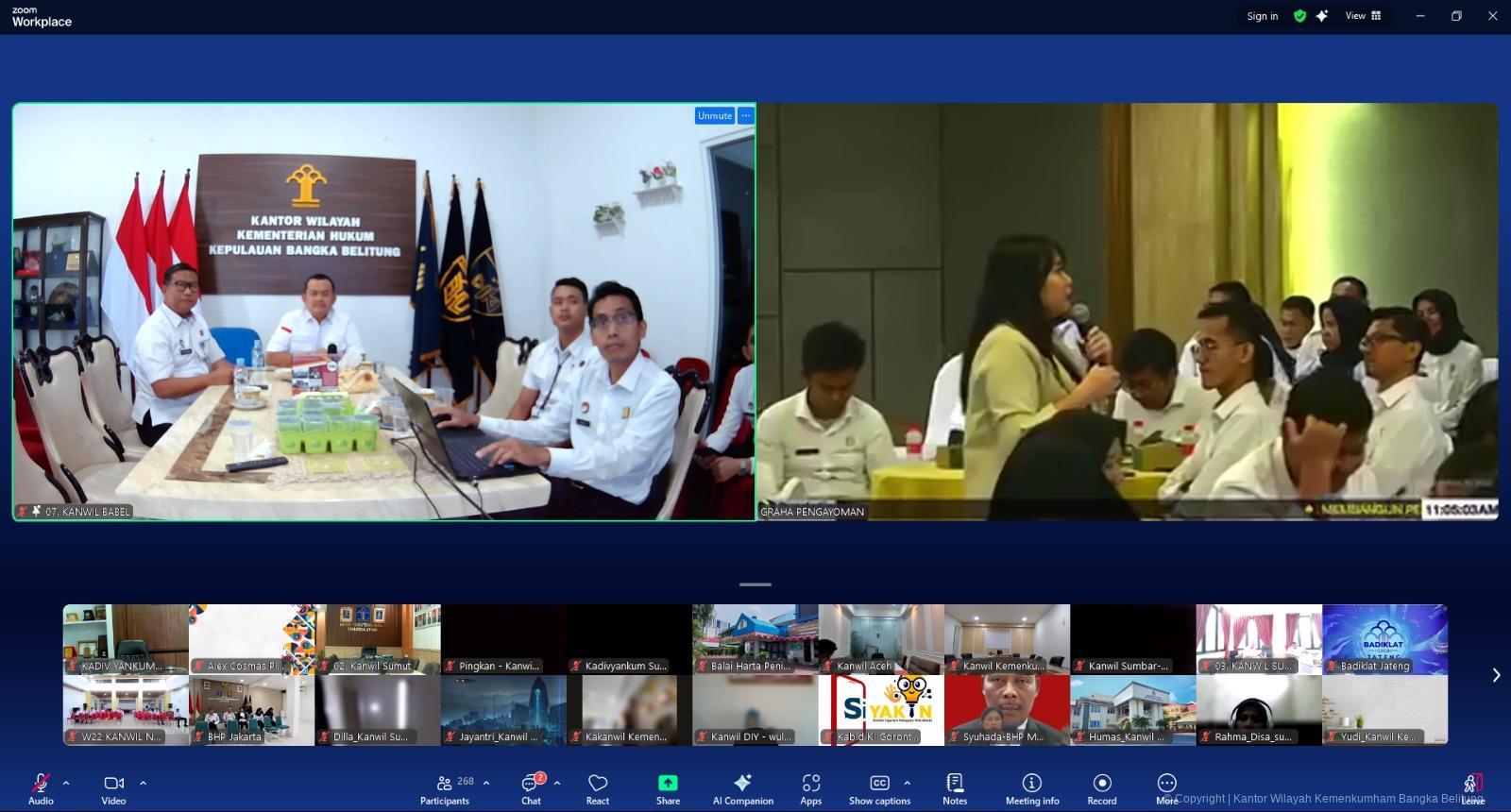Viewport: 1511px width, 812px height.
Task: Show Meeting info
Action: (1032, 789)
